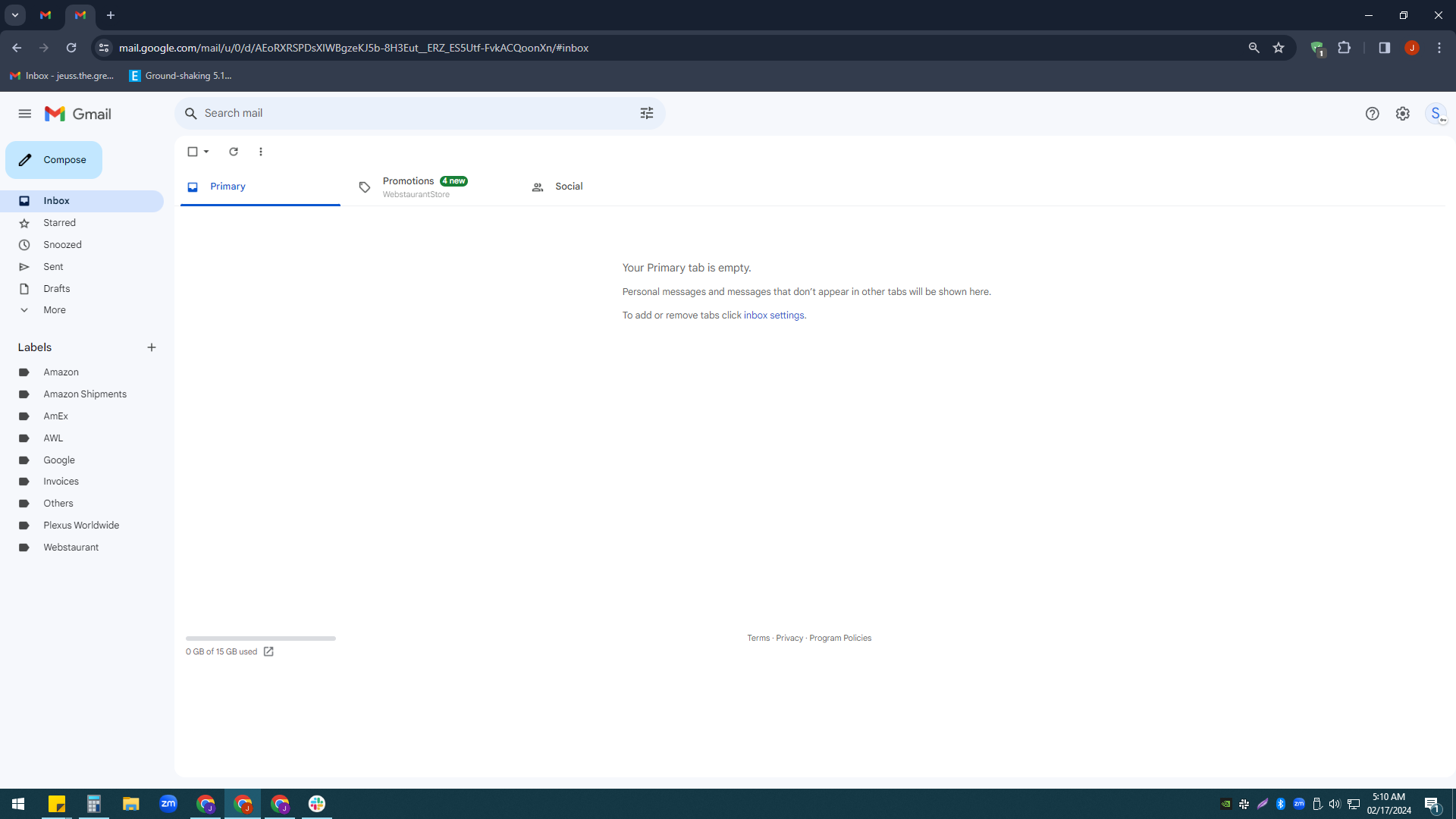
Task: Open the Plexus Worldwide label
Action: 82,526
